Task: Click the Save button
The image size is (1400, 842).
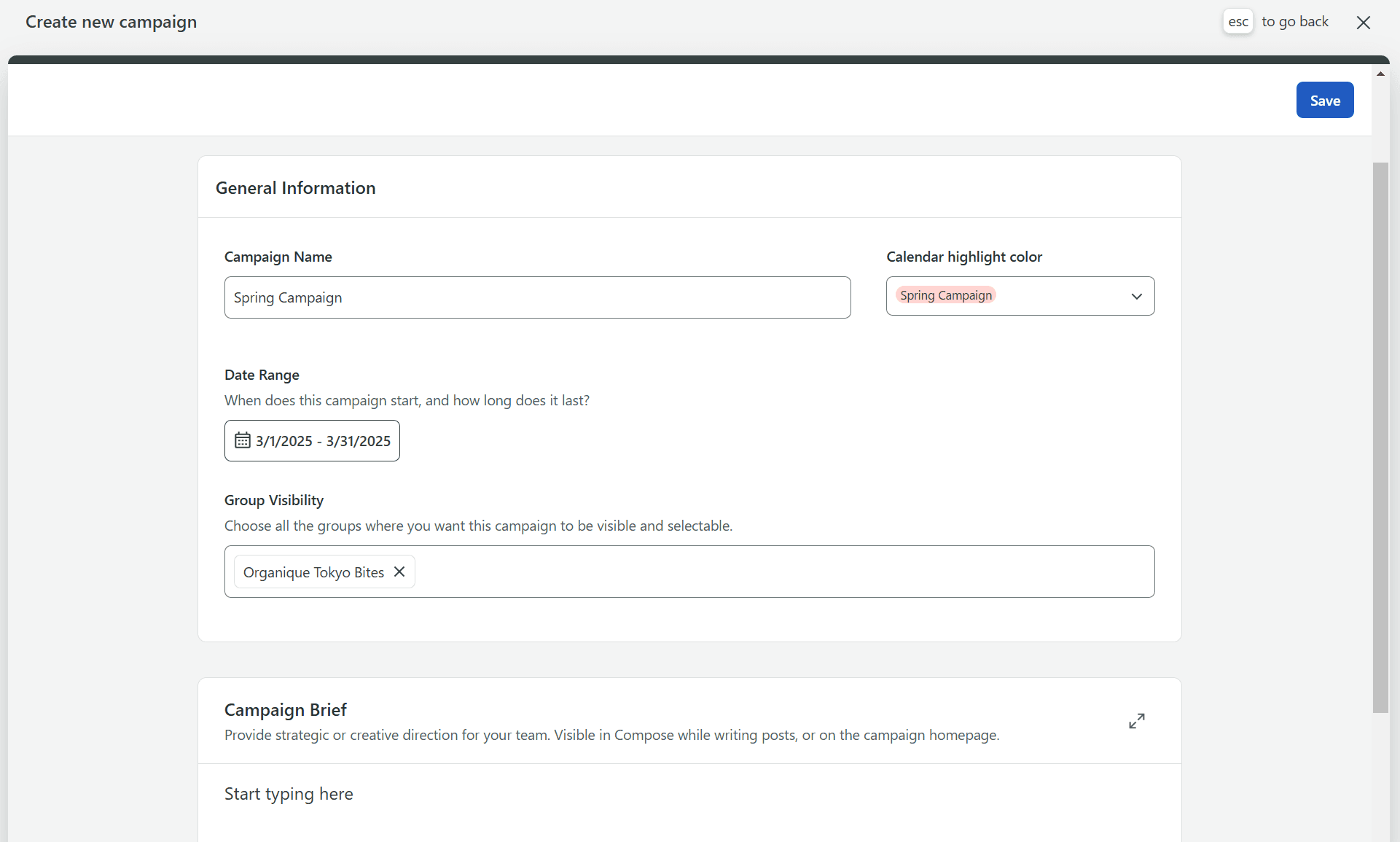Action: [x=1324, y=101]
